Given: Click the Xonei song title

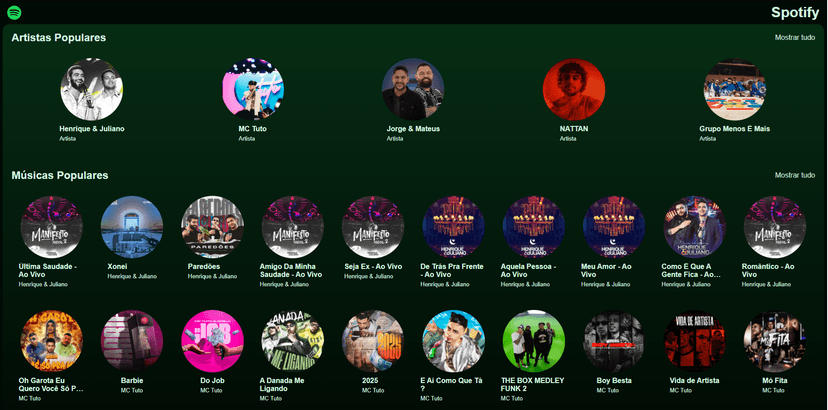Looking at the screenshot, I should pyautogui.click(x=117, y=266).
